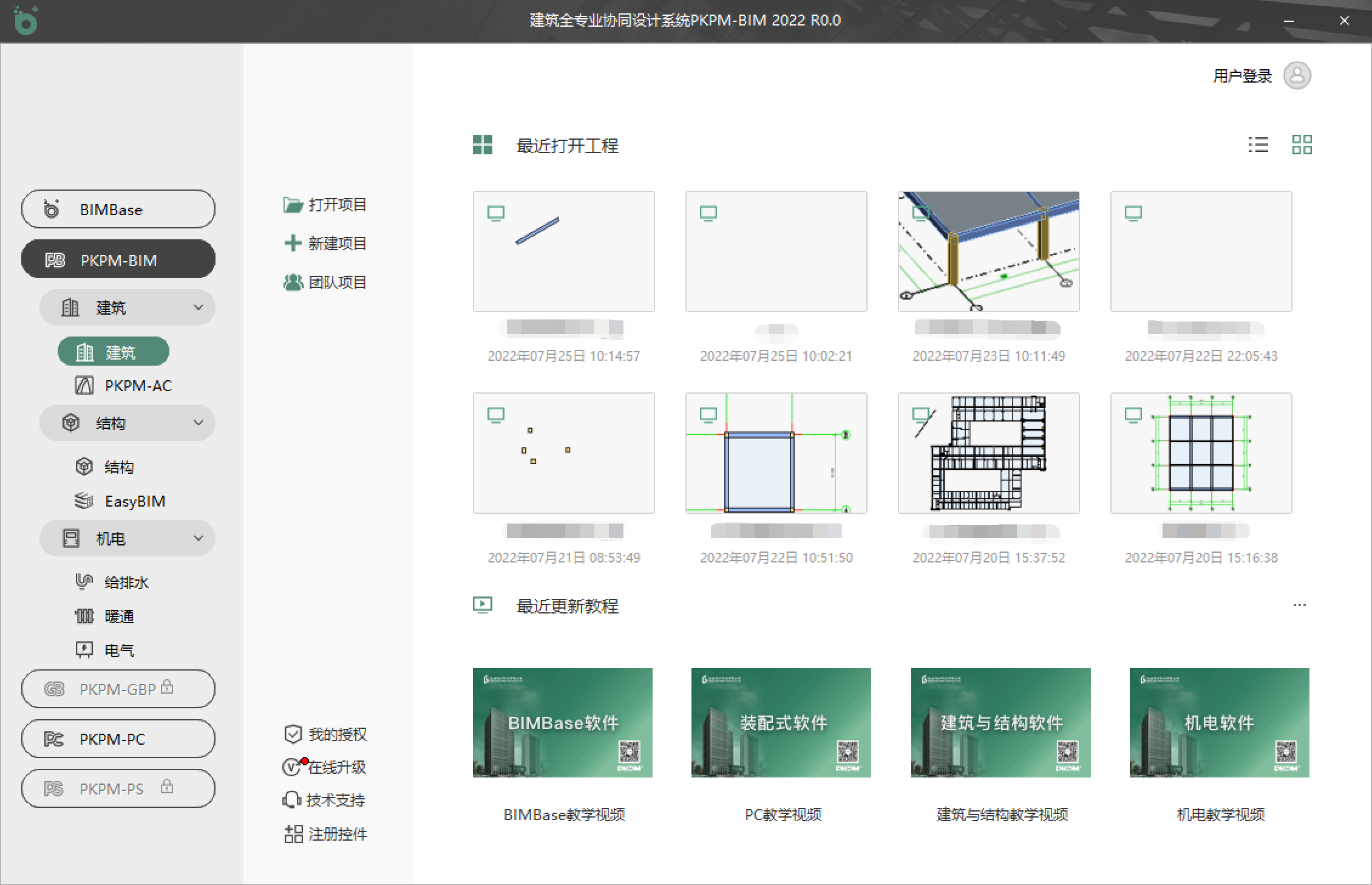
Task: Switch recent projects to grid view
Action: 1302,145
